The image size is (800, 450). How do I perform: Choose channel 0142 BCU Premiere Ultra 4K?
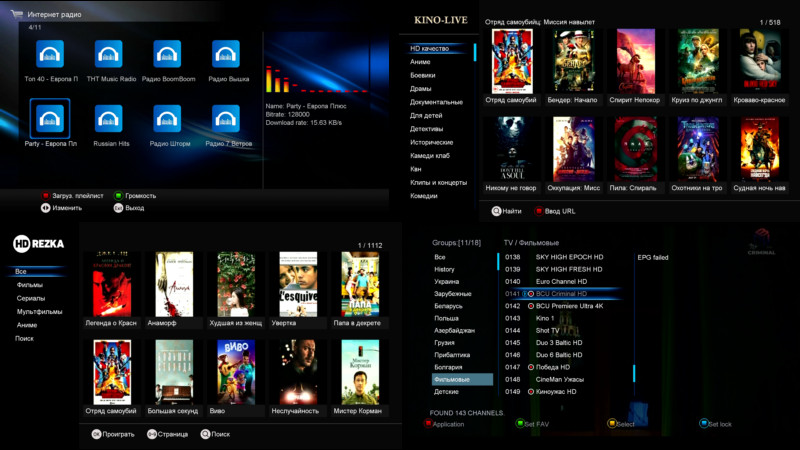click(559, 306)
